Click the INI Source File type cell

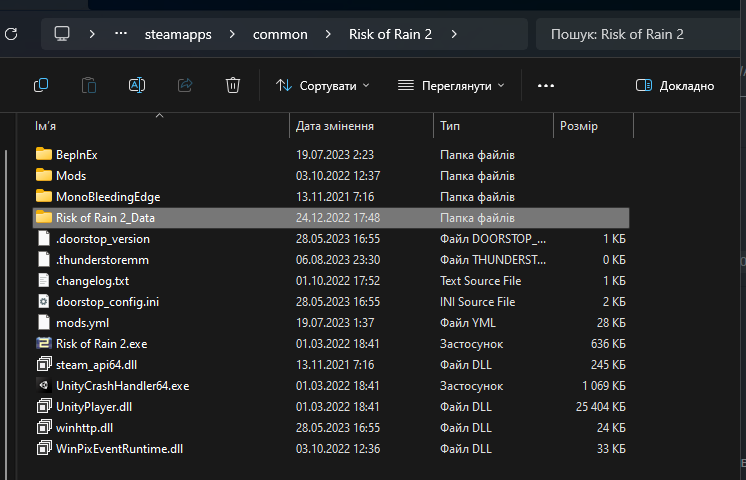click(x=477, y=302)
